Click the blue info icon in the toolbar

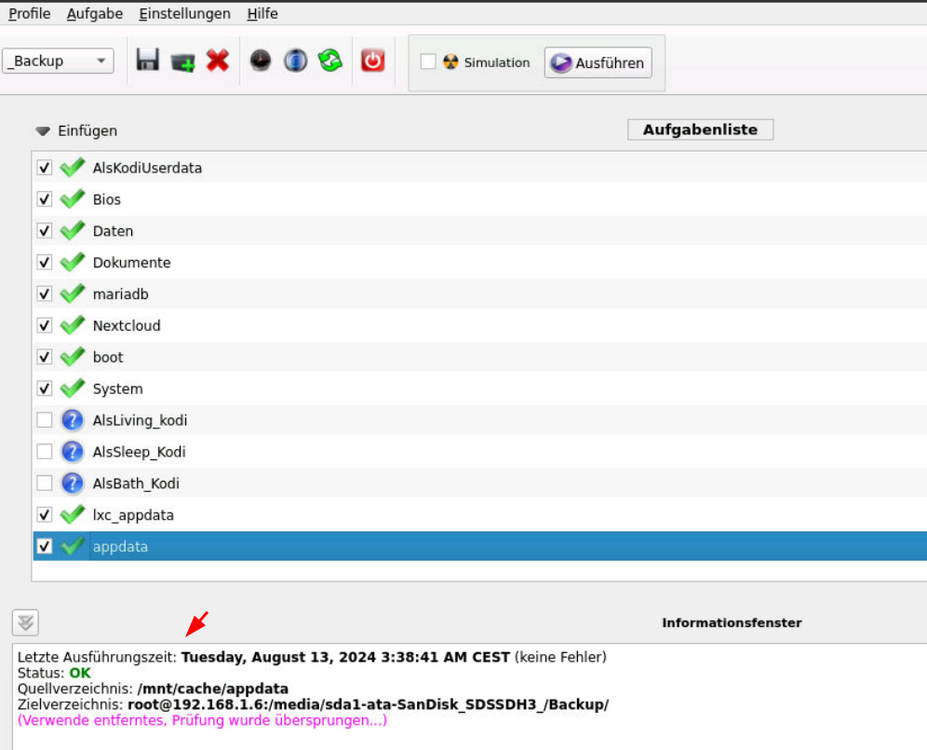pyautogui.click(x=295, y=60)
